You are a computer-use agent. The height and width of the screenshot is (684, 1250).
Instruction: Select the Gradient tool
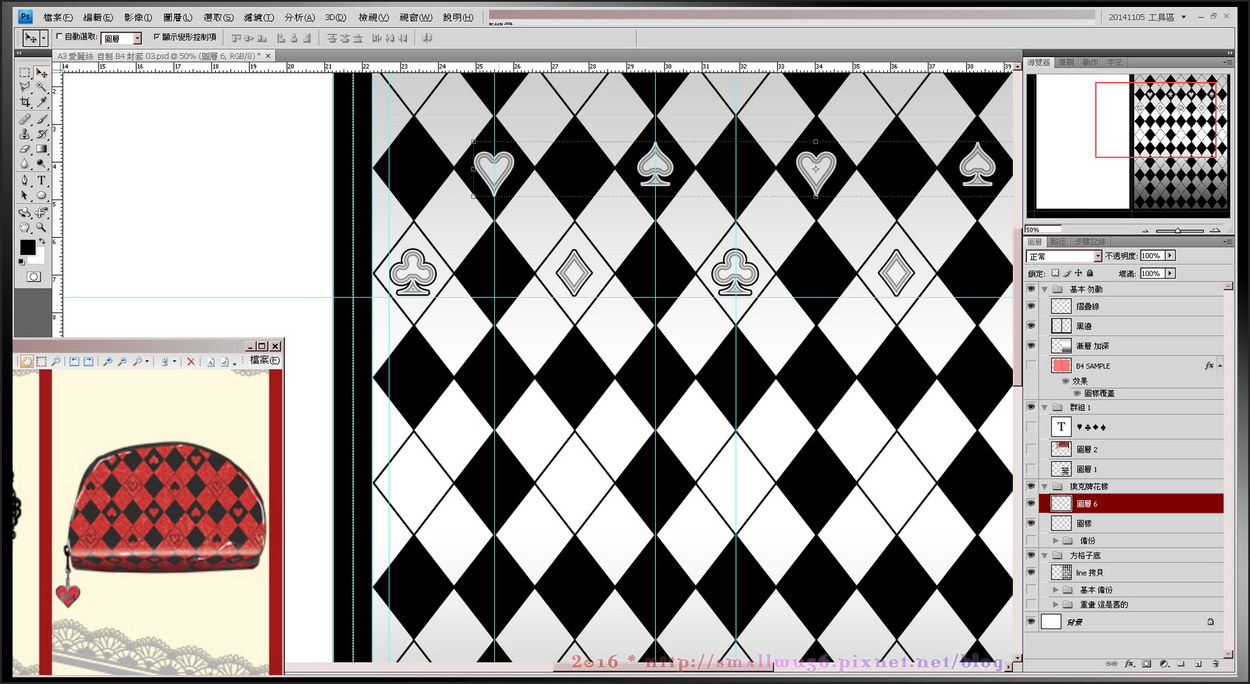tap(41, 148)
